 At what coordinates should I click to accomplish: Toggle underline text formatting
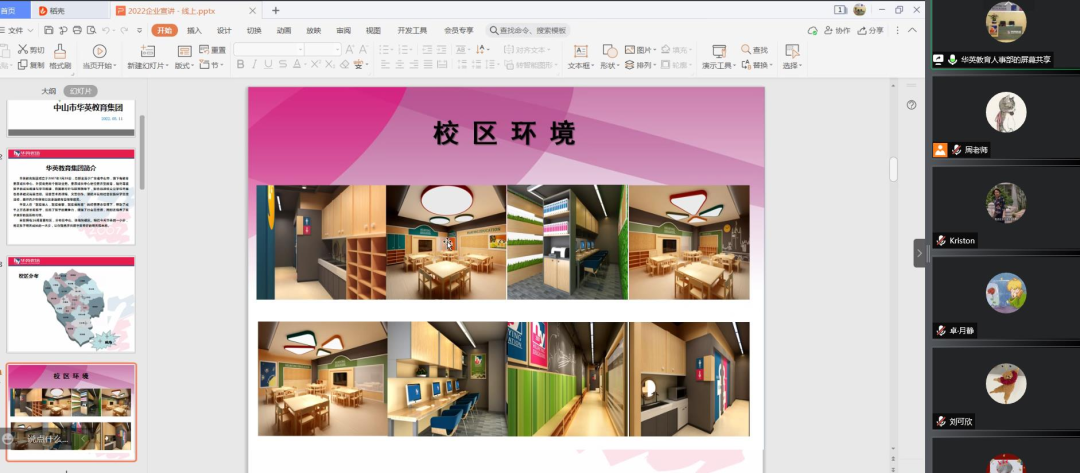(x=270, y=65)
